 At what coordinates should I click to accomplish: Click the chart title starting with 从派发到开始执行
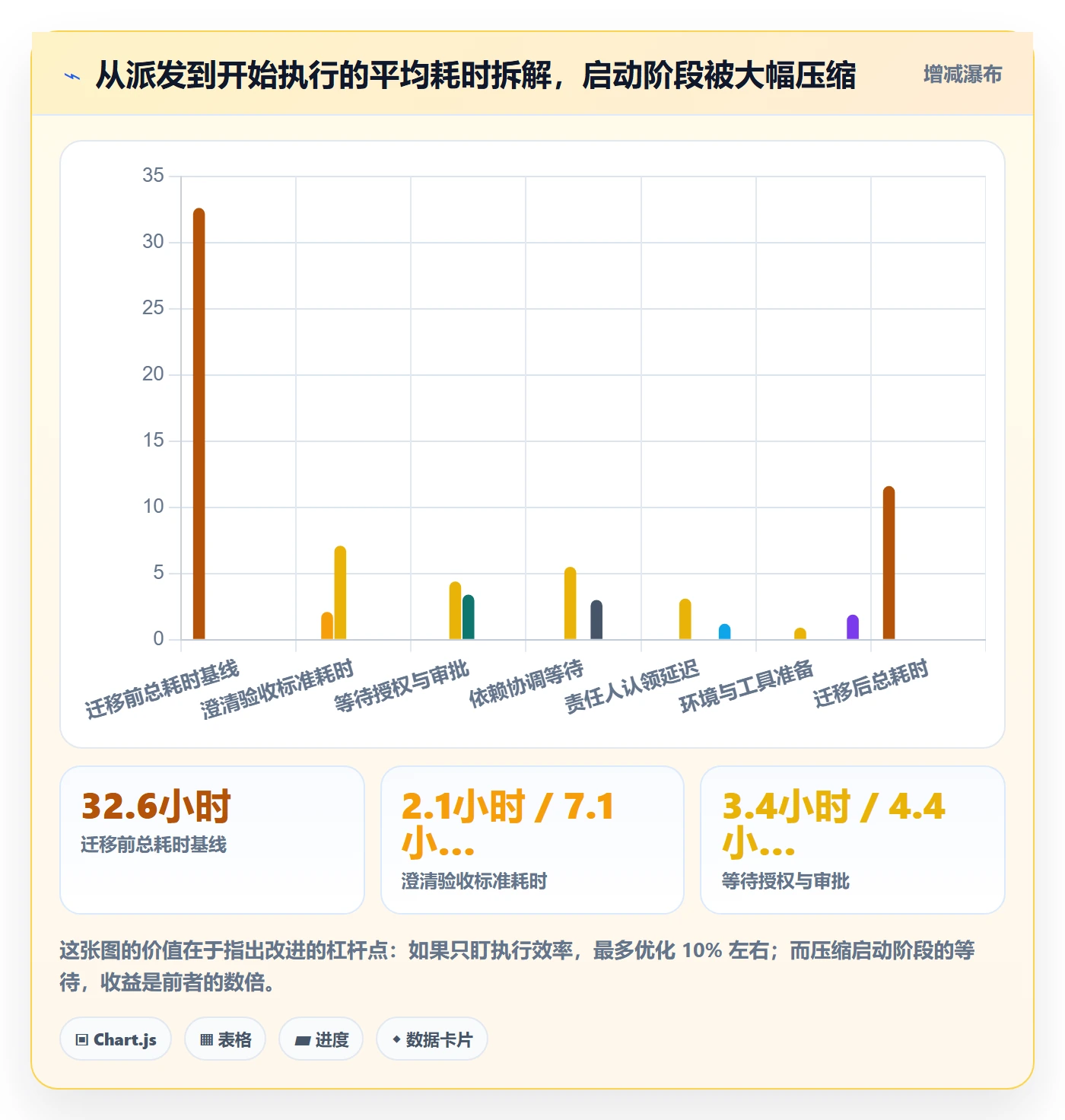[x=475, y=75]
